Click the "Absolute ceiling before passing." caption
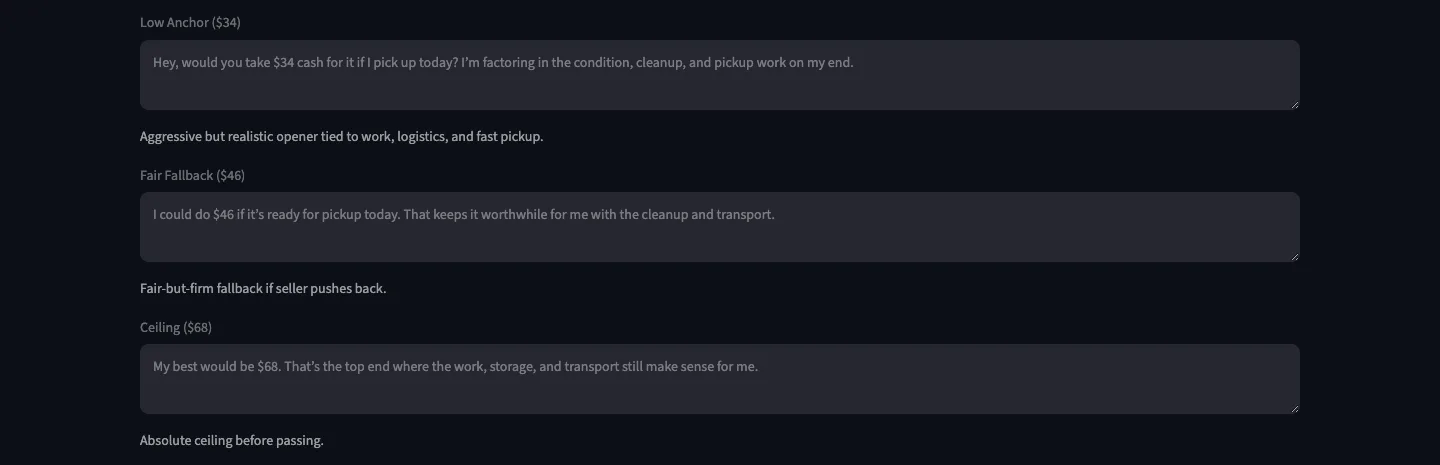Image resolution: width=1440 pixels, height=465 pixels. pyautogui.click(x=232, y=440)
